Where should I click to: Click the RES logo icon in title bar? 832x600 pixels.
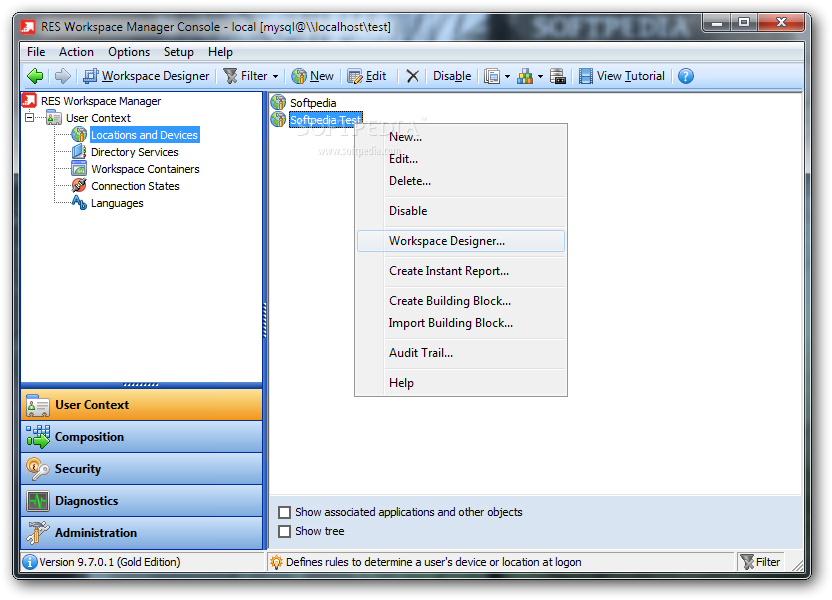click(x=28, y=27)
